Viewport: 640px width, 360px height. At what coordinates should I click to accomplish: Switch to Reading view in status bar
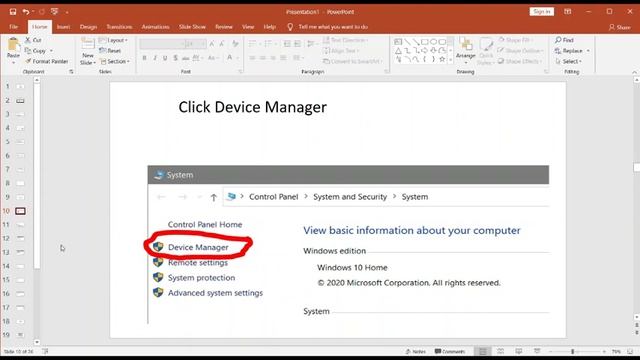pos(519,351)
